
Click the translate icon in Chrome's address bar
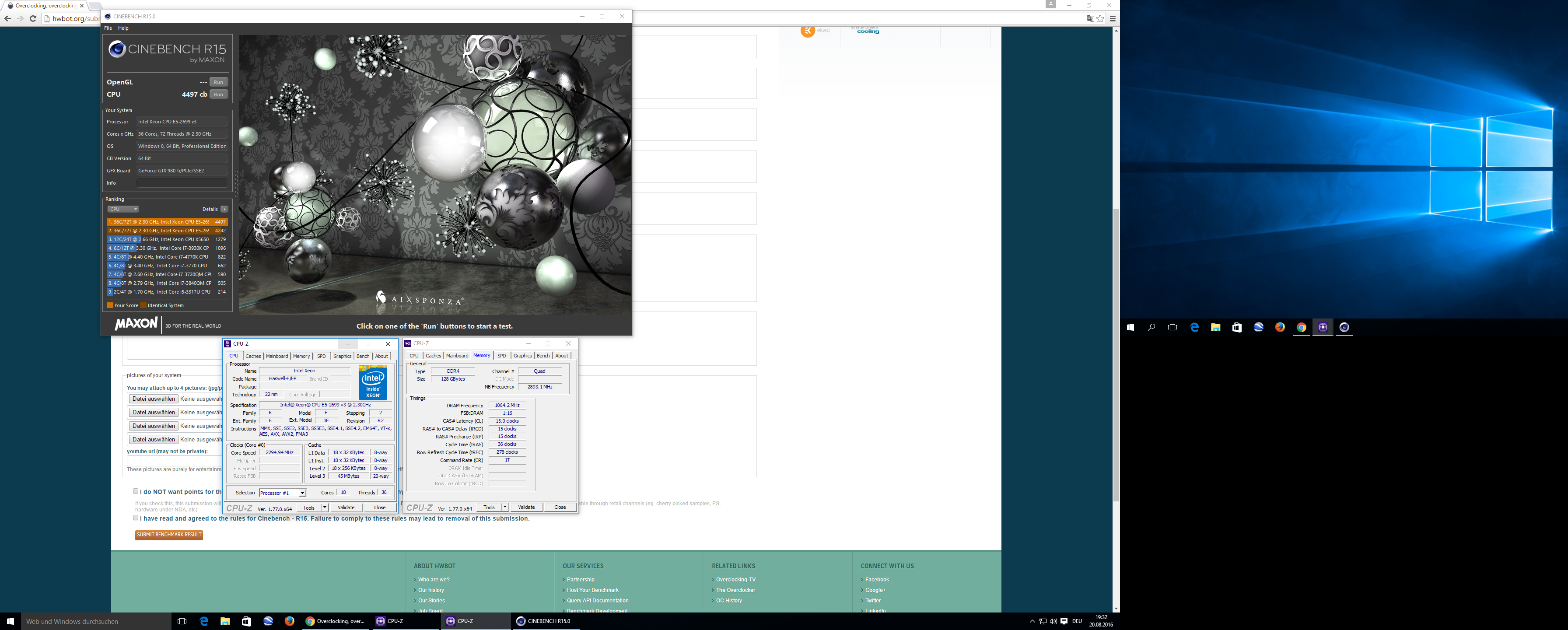[1090, 18]
